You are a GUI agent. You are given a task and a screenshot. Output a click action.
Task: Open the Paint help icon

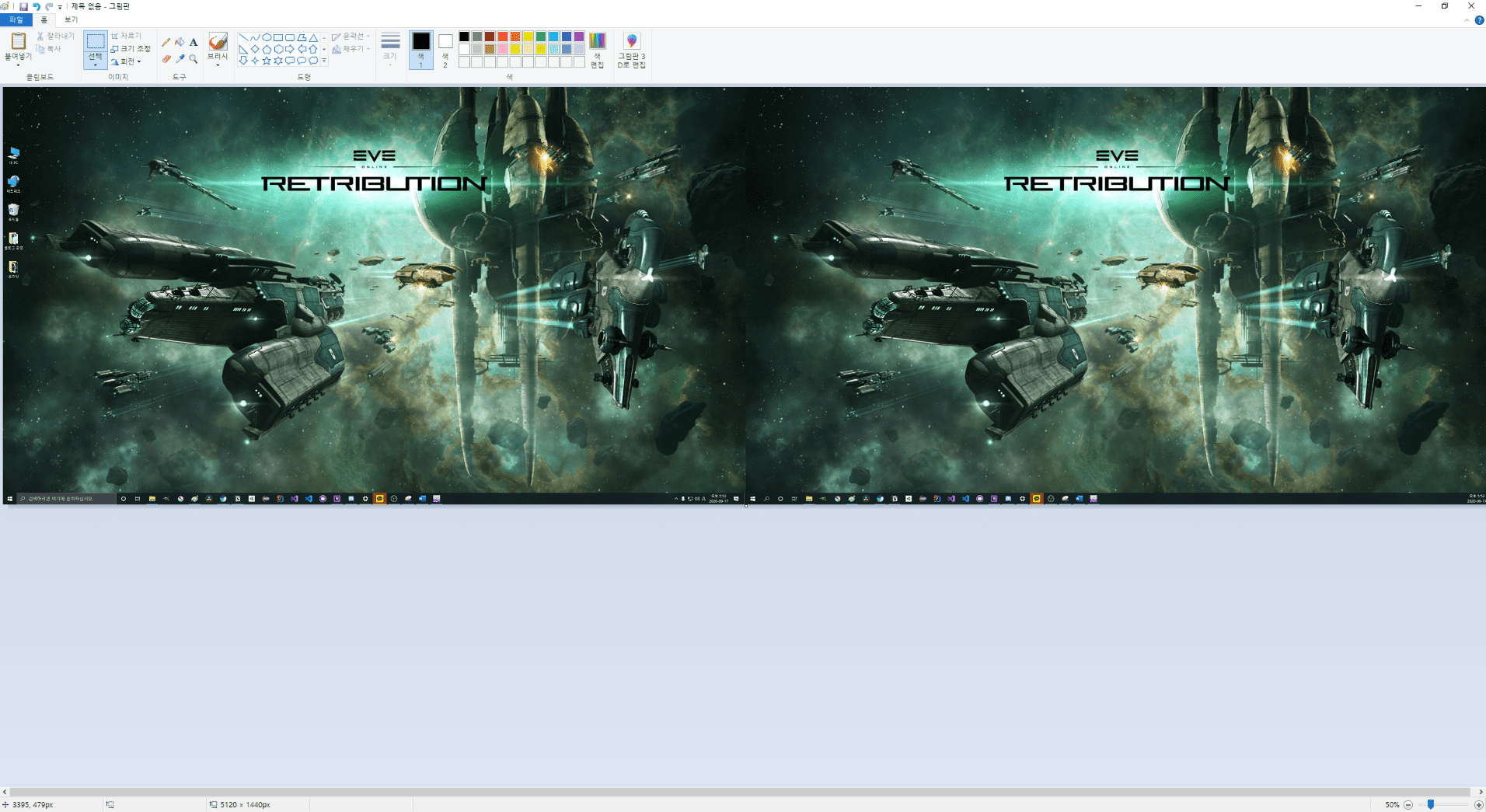click(1479, 20)
